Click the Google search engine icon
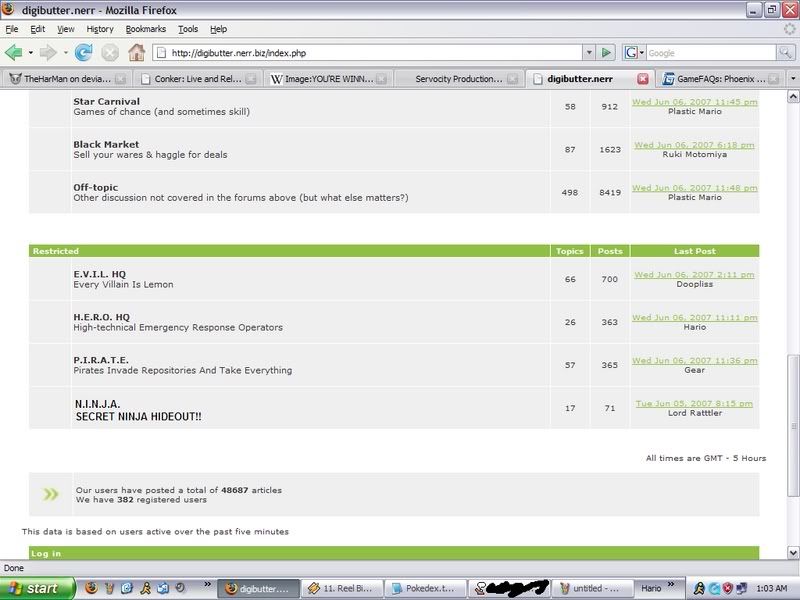The image size is (800, 600). [631, 52]
